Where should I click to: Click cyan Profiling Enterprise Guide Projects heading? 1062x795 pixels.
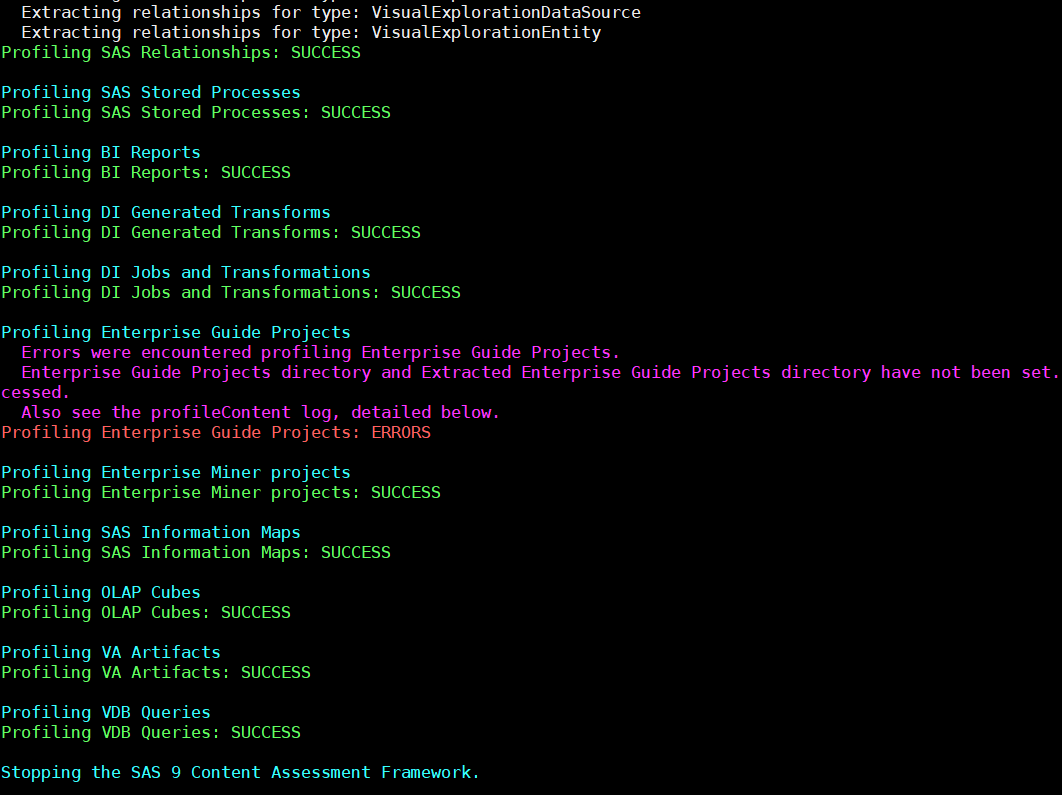point(175,332)
